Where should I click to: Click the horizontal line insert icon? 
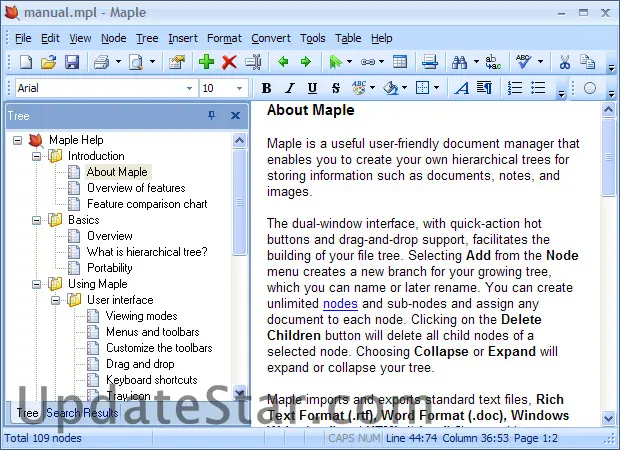[430, 62]
